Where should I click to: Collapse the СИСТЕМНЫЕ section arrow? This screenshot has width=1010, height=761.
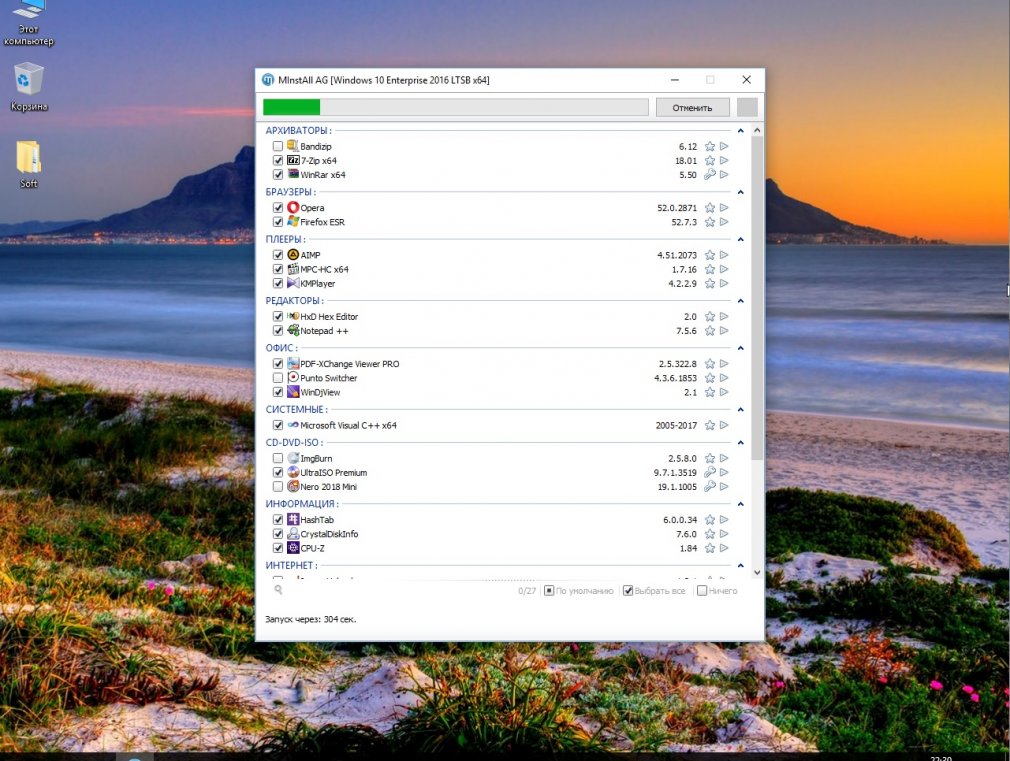click(x=741, y=410)
